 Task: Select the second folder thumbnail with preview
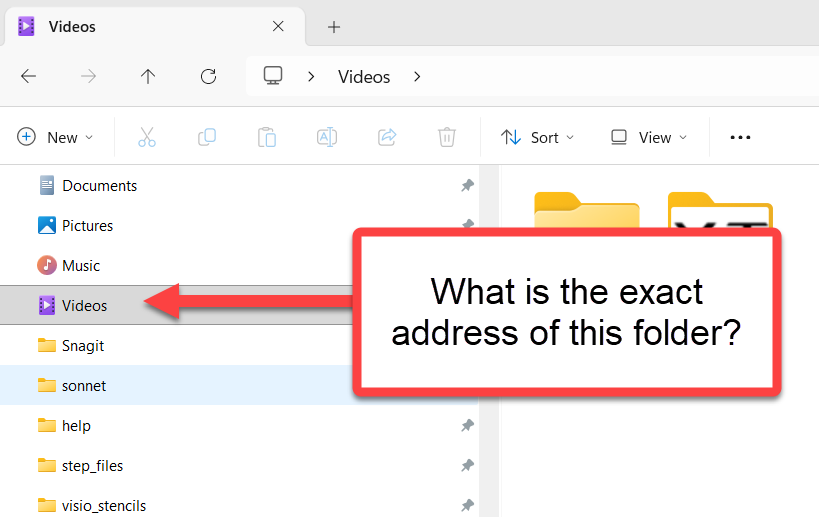pos(720,210)
